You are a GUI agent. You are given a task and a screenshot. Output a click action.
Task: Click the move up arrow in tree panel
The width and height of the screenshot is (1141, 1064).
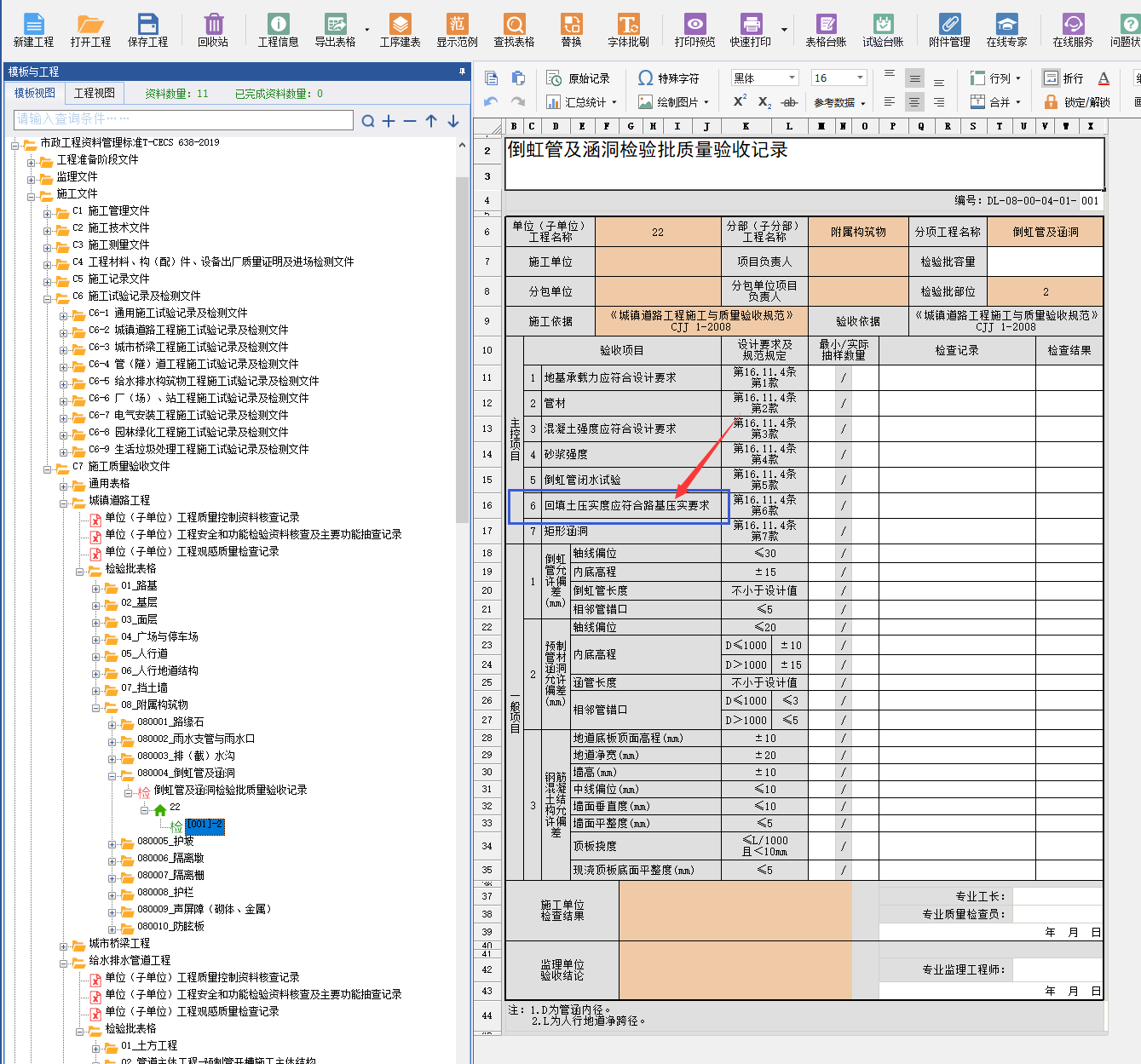(x=431, y=121)
